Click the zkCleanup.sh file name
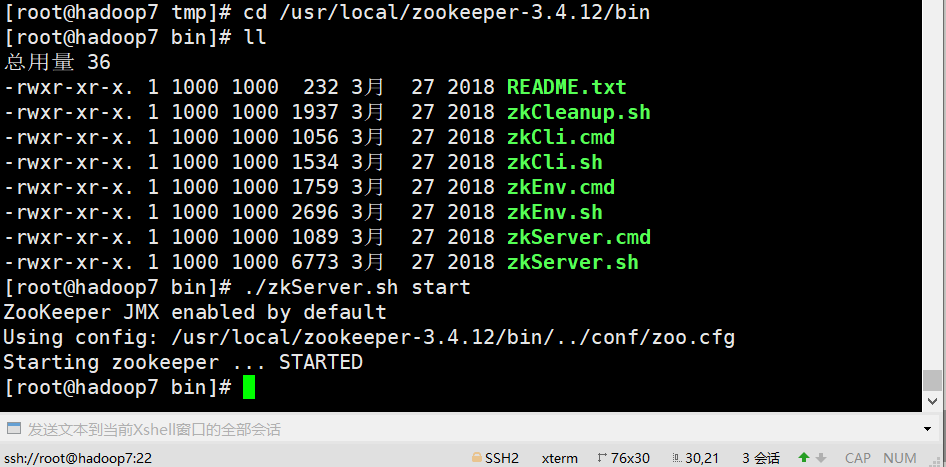The width and height of the screenshot is (946, 467). pos(579,112)
